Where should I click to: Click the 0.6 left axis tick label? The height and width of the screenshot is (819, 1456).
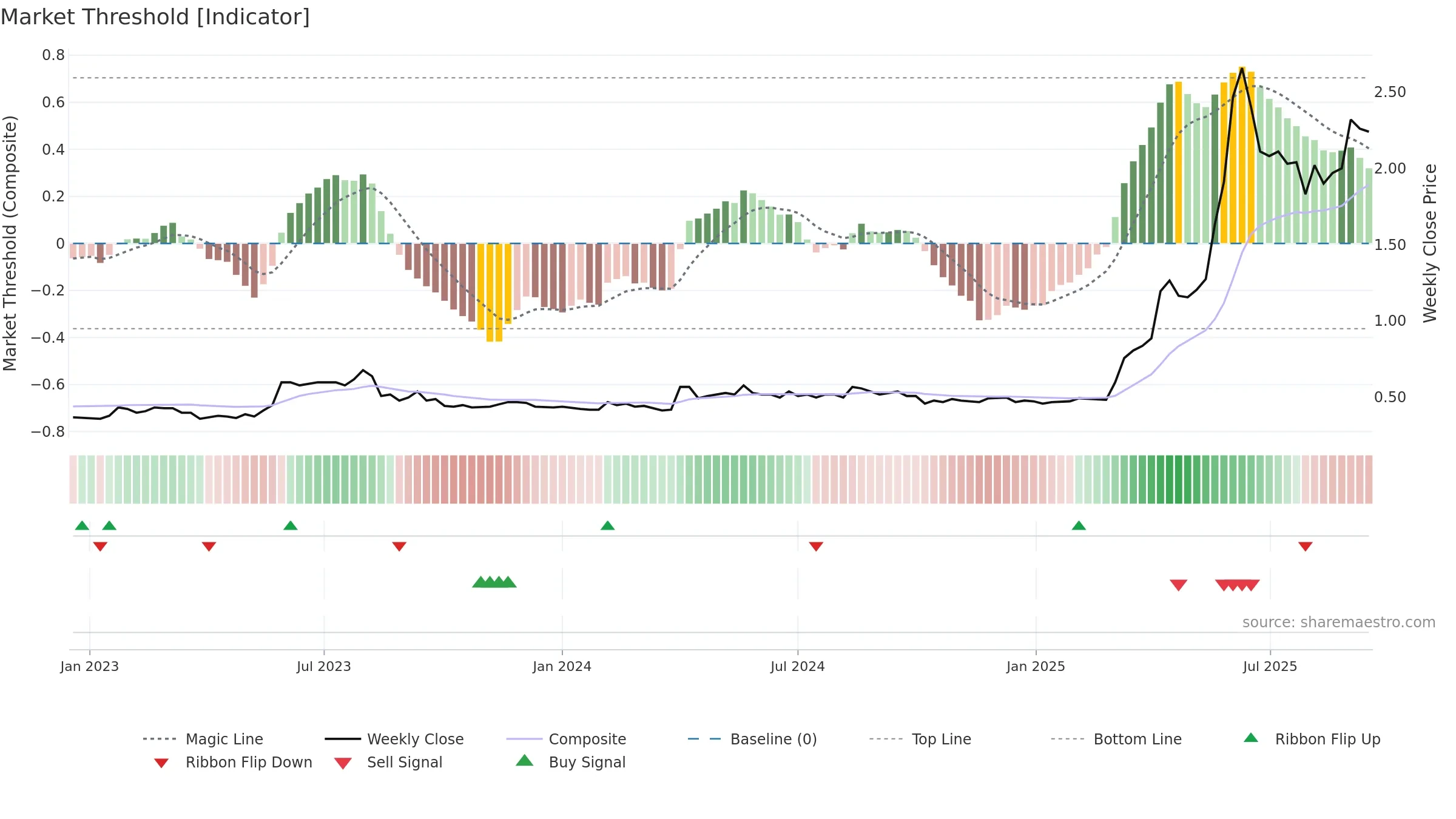(x=53, y=103)
